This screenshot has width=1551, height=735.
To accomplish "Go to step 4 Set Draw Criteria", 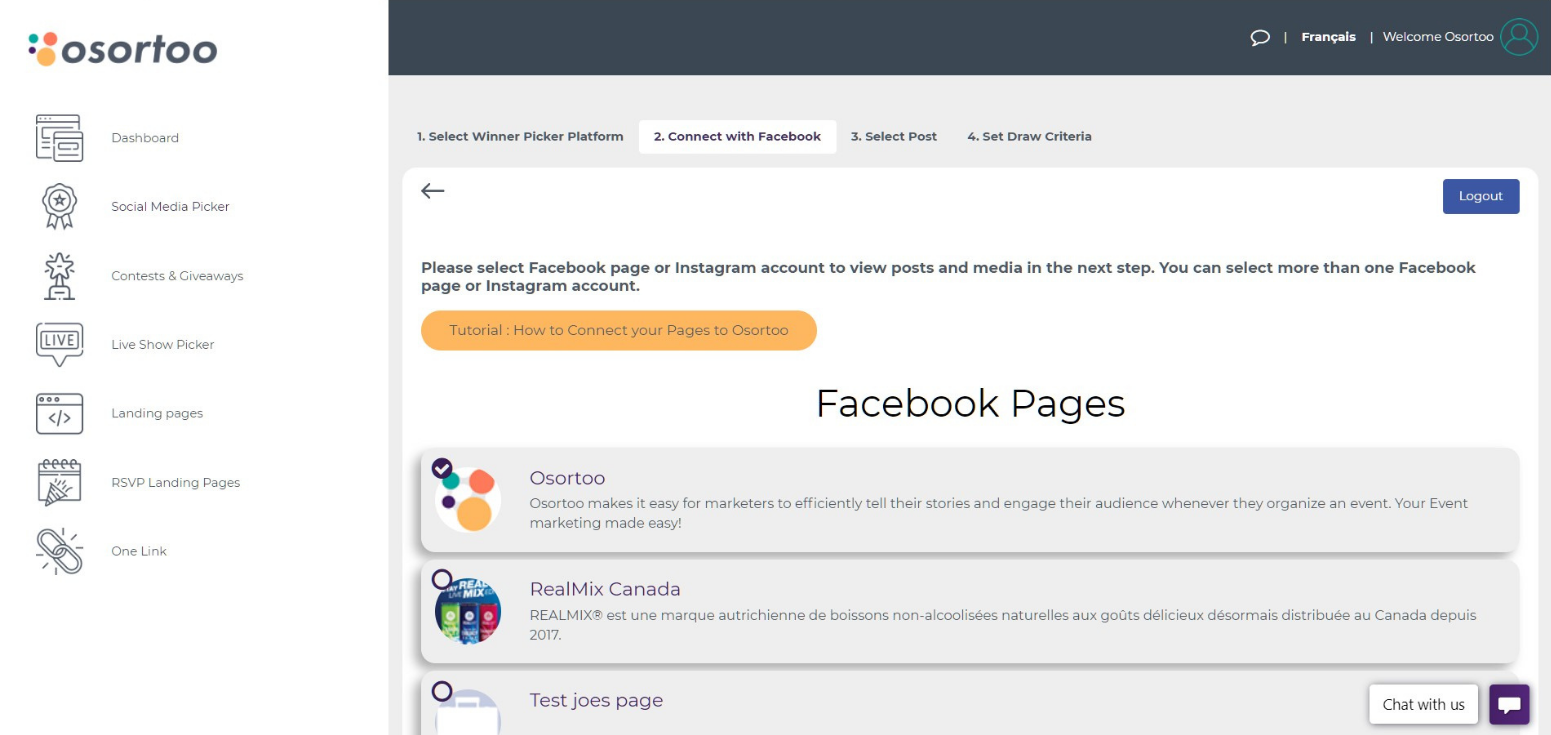I will [x=1029, y=136].
